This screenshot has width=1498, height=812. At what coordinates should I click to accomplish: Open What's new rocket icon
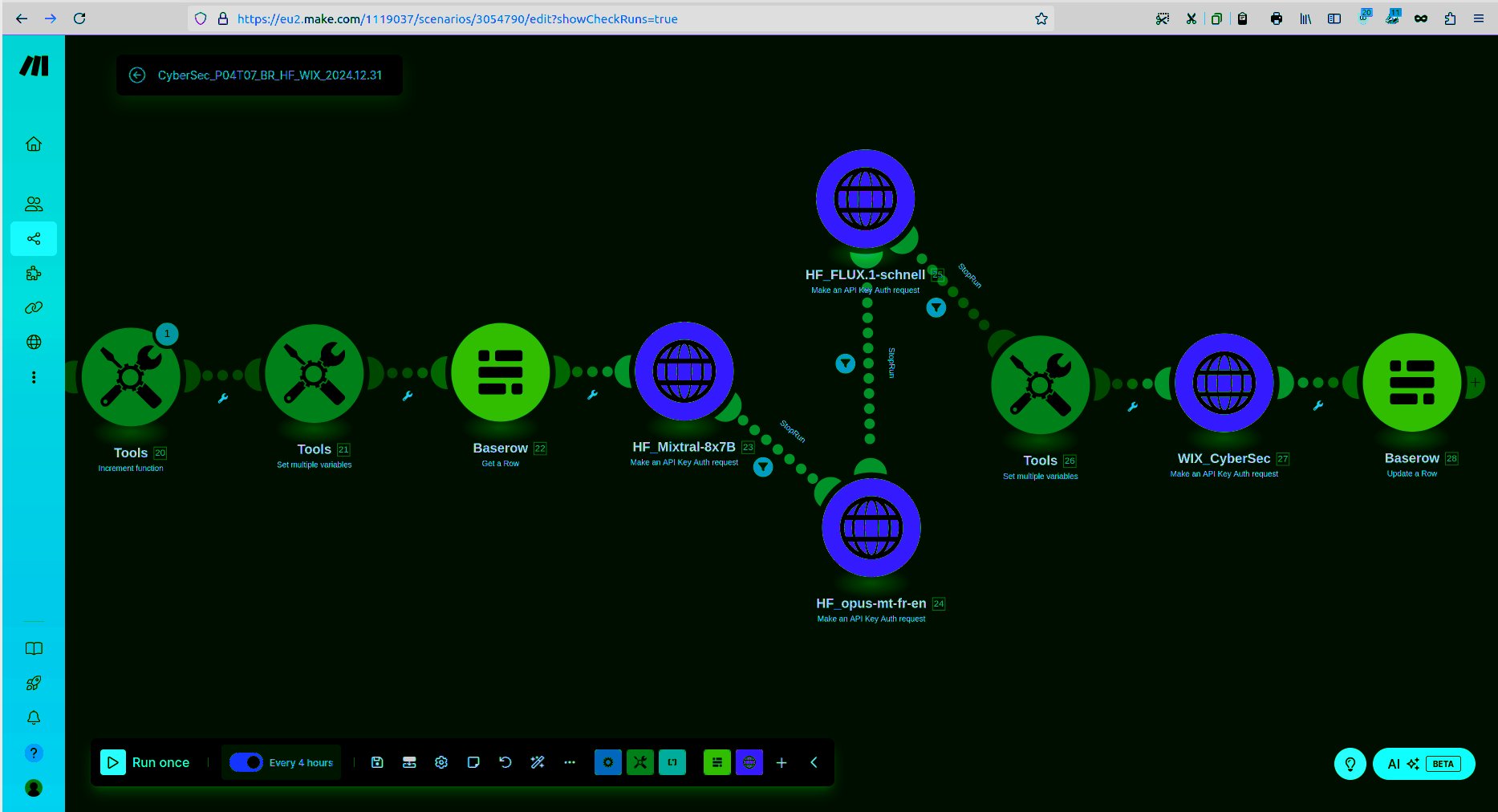[x=34, y=683]
